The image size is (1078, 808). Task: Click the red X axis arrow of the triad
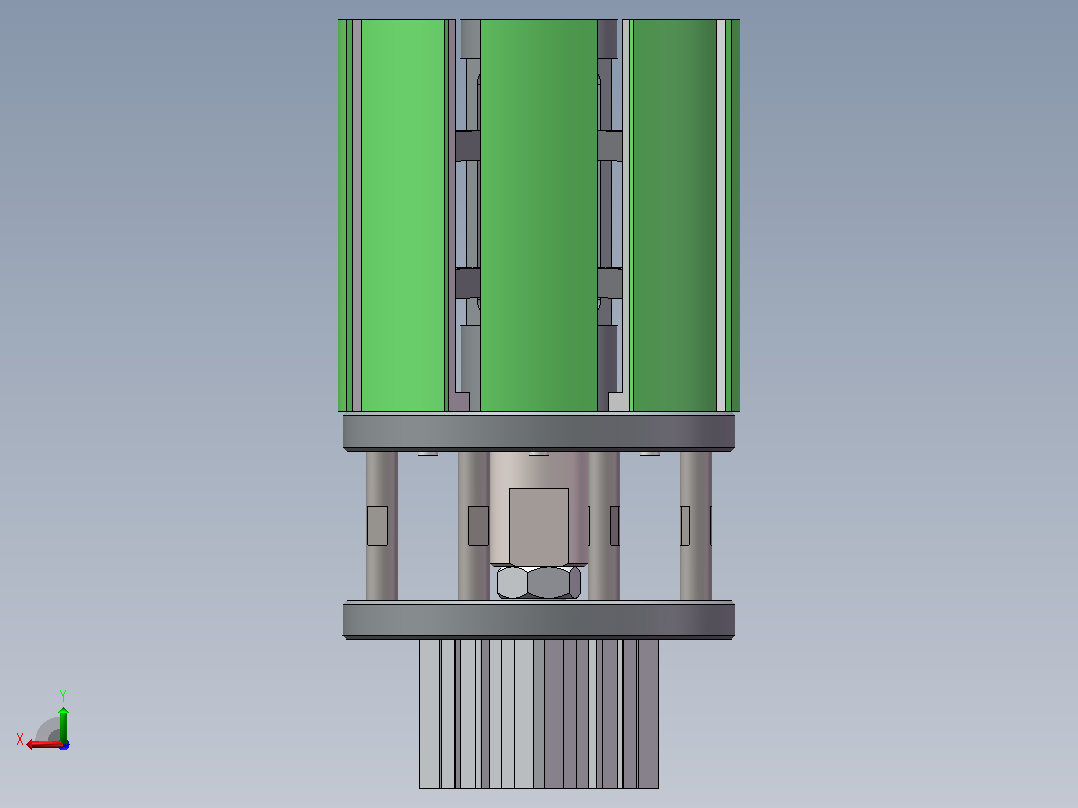point(43,745)
